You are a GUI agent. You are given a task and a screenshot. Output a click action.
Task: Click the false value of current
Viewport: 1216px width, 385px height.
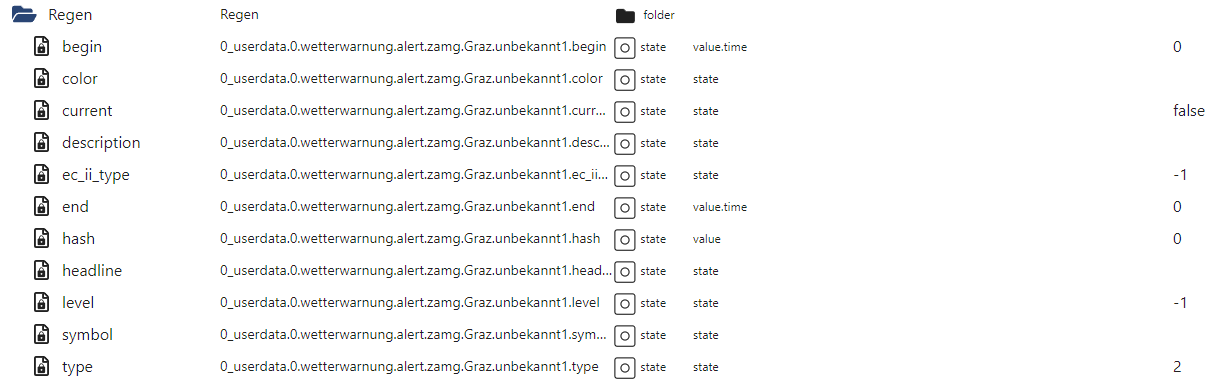click(1189, 111)
